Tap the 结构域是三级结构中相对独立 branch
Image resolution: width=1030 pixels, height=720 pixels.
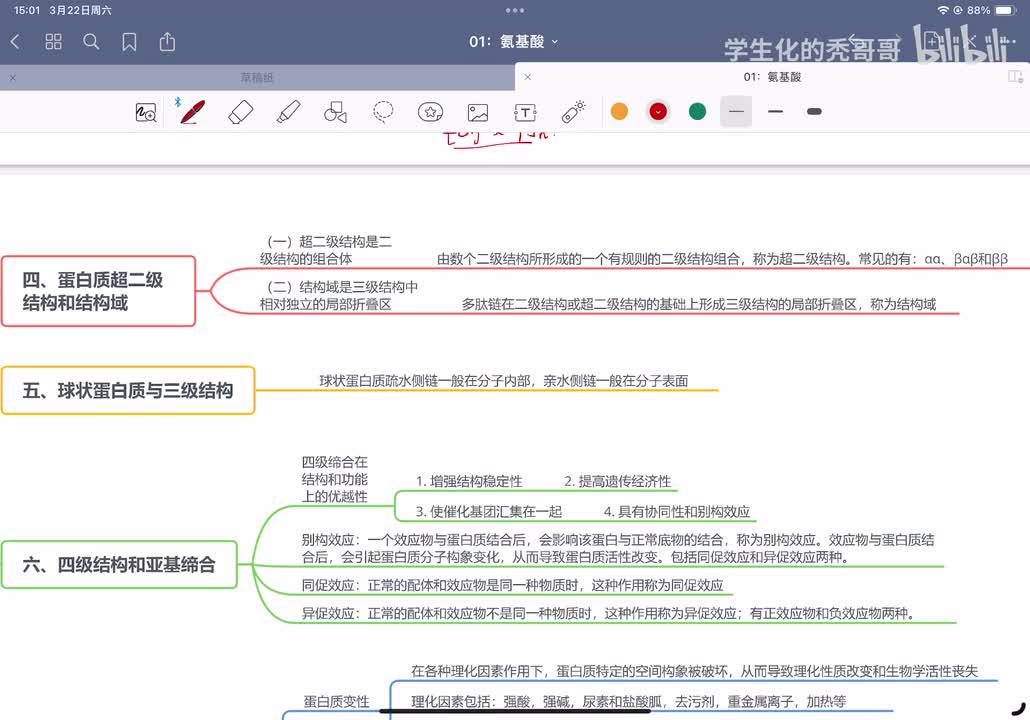click(339, 296)
